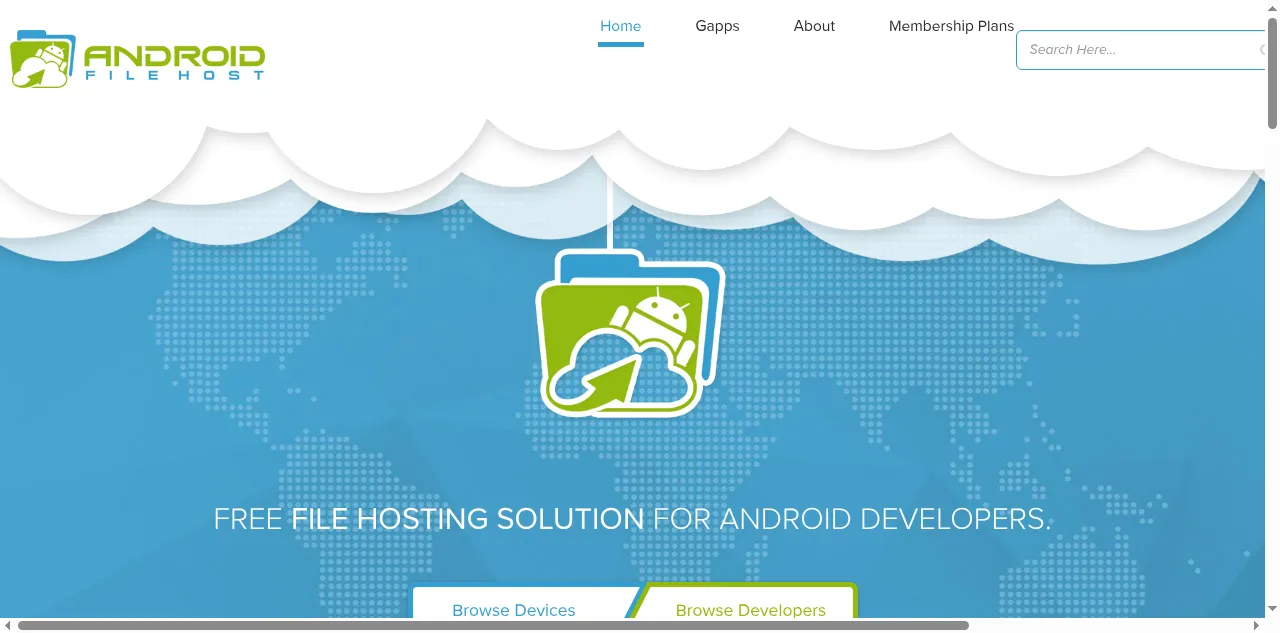View Membership Plans
1280x633 pixels.
click(x=951, y=26)
